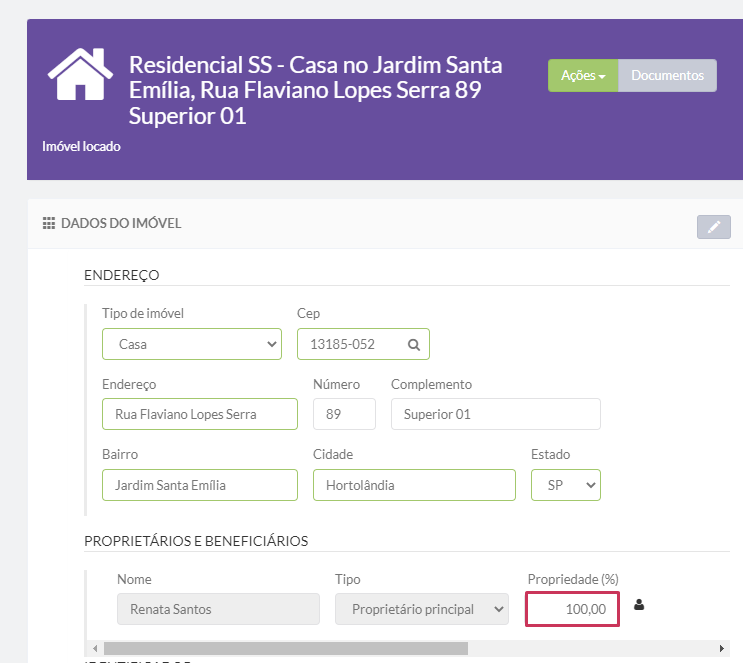Expand the Estado dropdown showing SP
The width and height of the screenshot is (743, 663).
click(566, 485)
